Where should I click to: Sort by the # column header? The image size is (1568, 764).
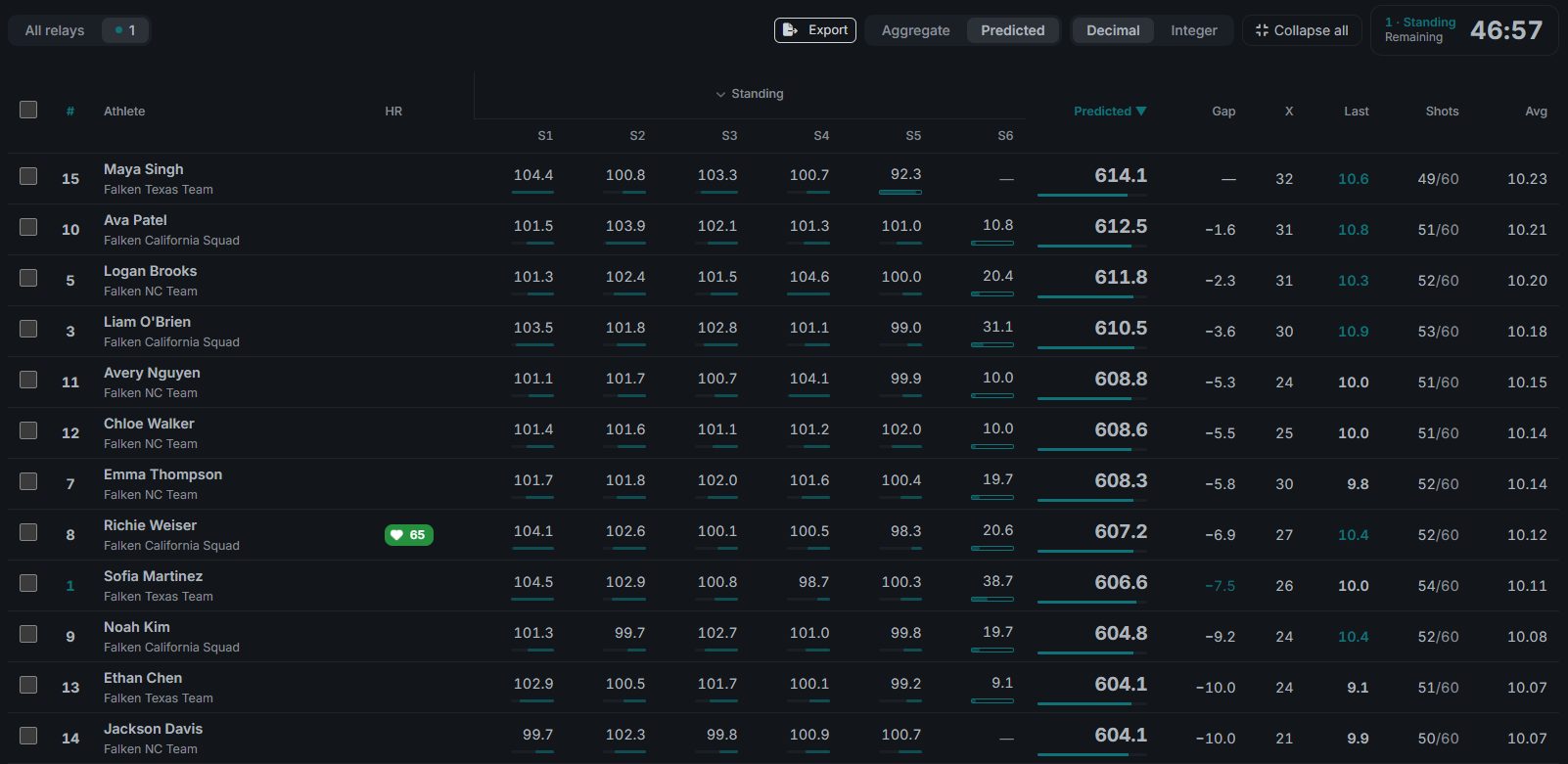point(70,112)
